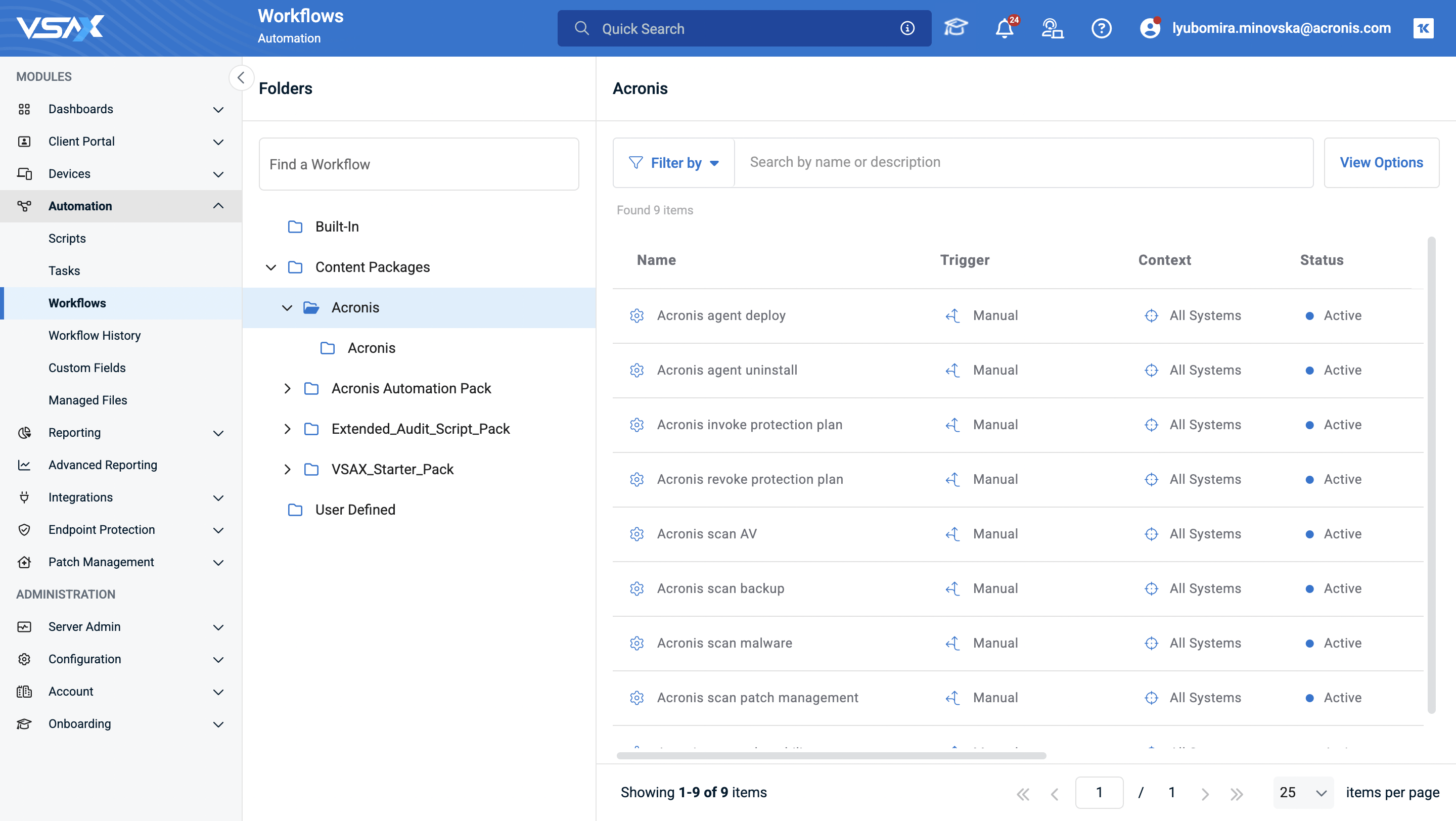The height and width of the screenshot is (821, 1456).
Task: Click the Find a Workflow search field
Action: (x=419, y=164)
